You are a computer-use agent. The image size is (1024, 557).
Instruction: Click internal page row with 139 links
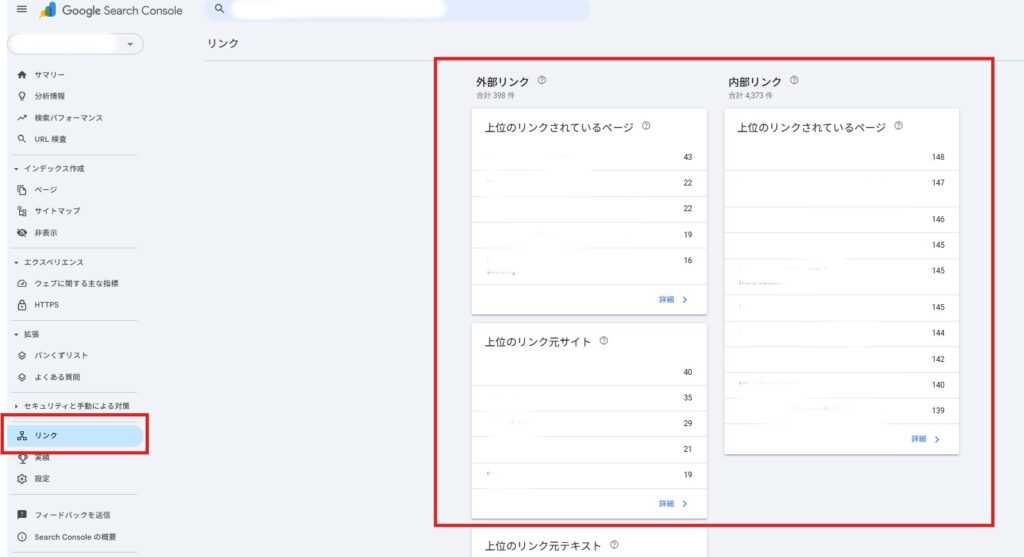841,411
